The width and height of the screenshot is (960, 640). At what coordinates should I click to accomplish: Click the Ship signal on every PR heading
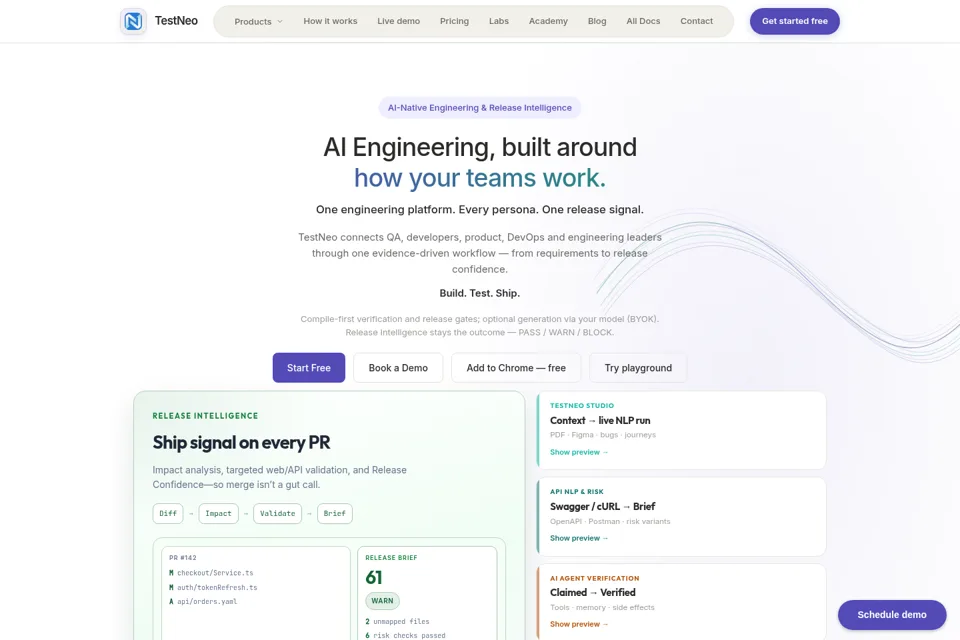tap(241, 442)
